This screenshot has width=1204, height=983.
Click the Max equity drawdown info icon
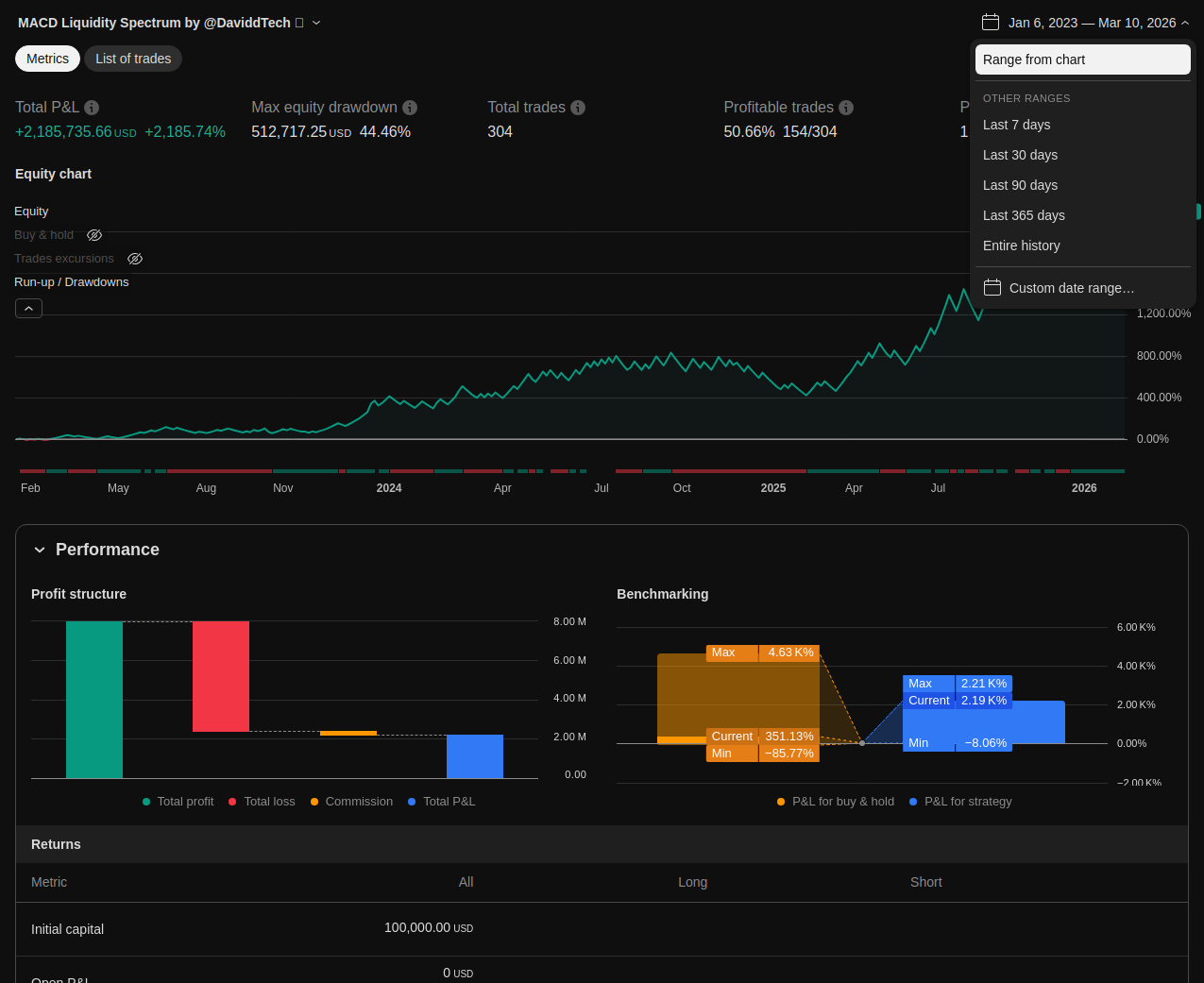point(410,108)
